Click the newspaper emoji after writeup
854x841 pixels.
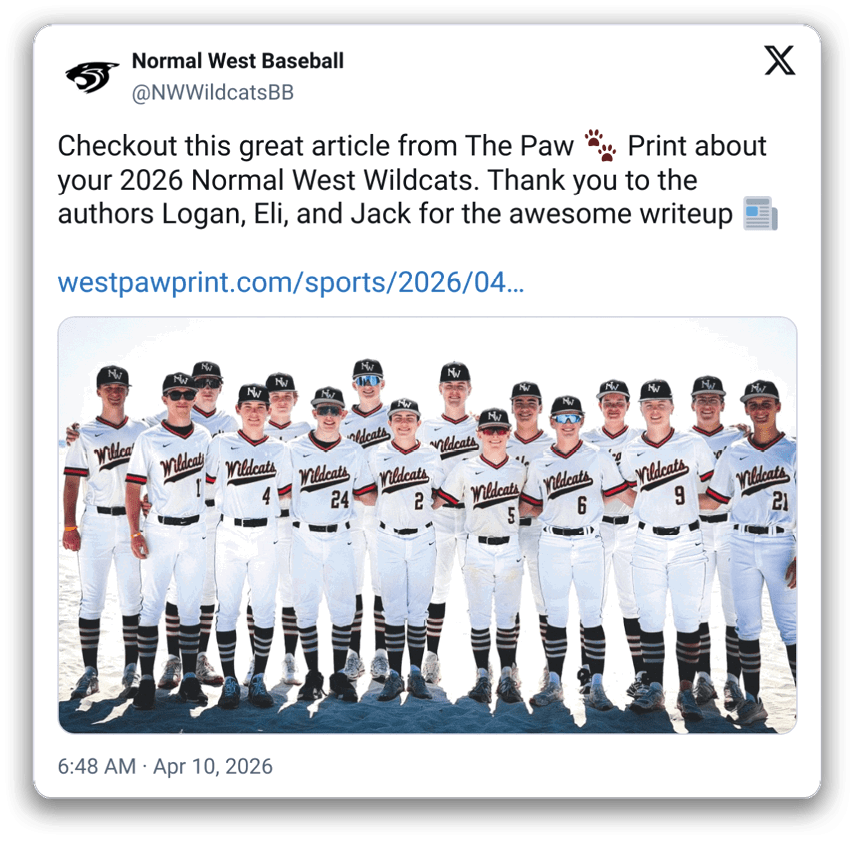(x=760, y=214)
